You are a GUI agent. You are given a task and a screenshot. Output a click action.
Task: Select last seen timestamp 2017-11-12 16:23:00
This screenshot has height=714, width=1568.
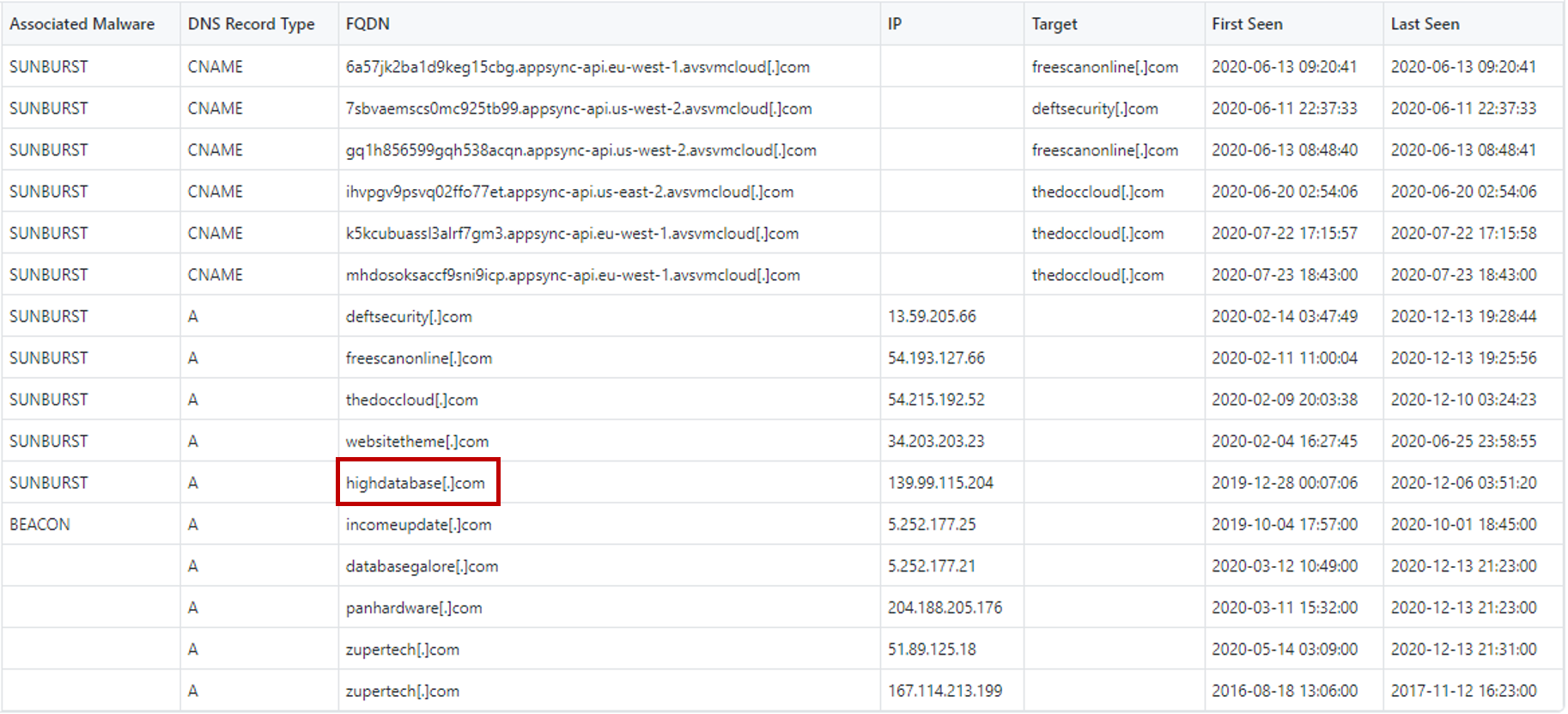click(x=1463, y=691)
